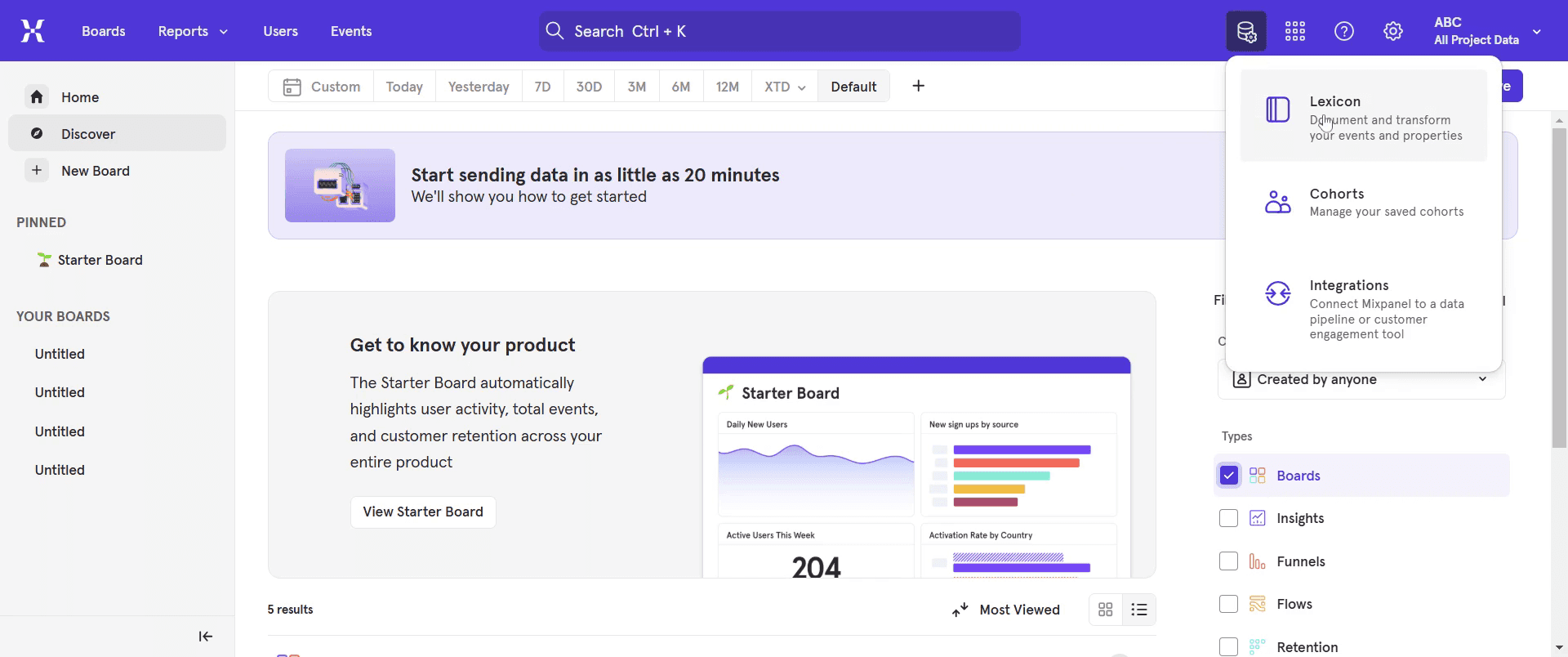
Task: Click the page vertical scrollbar thumb
Action: tap(1559, 288)
